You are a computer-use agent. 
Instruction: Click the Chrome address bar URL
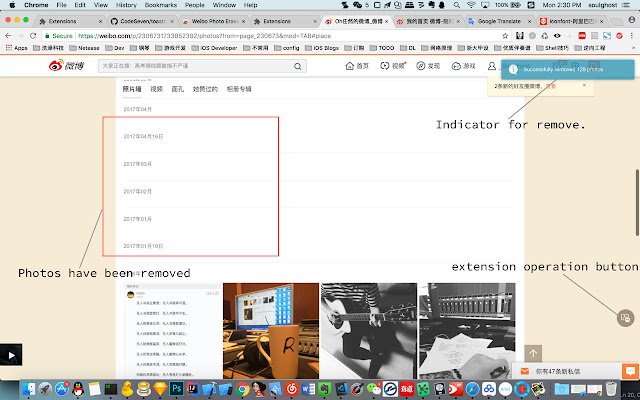(204, 36)
